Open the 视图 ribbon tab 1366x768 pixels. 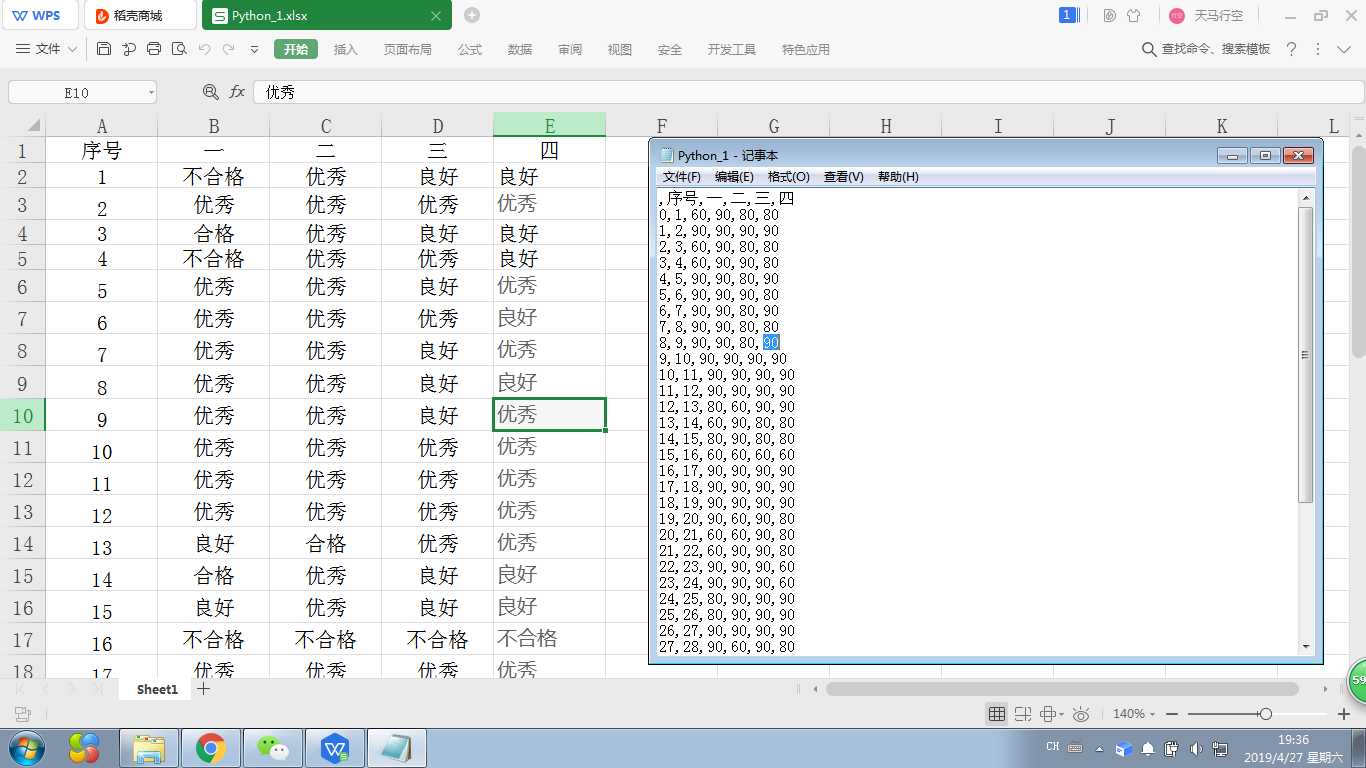point(620,49)
